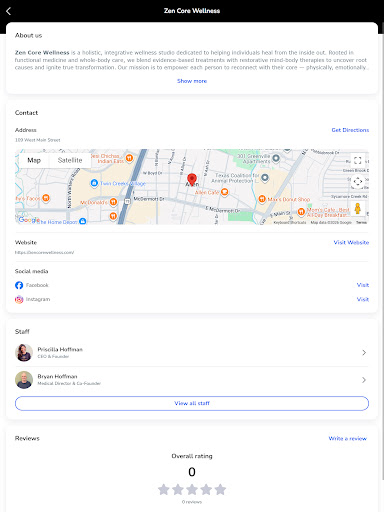Viewport: 384px width, 512px height.
Task: Select Desi Chowrastha Indian Eats marker
Action: point(129,158)
